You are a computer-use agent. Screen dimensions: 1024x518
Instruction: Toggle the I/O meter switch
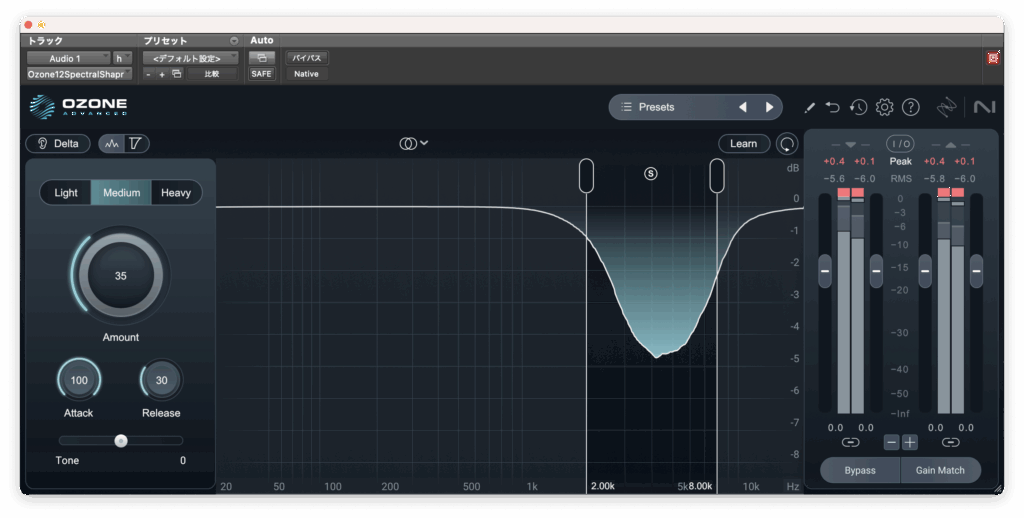(900, 144)
